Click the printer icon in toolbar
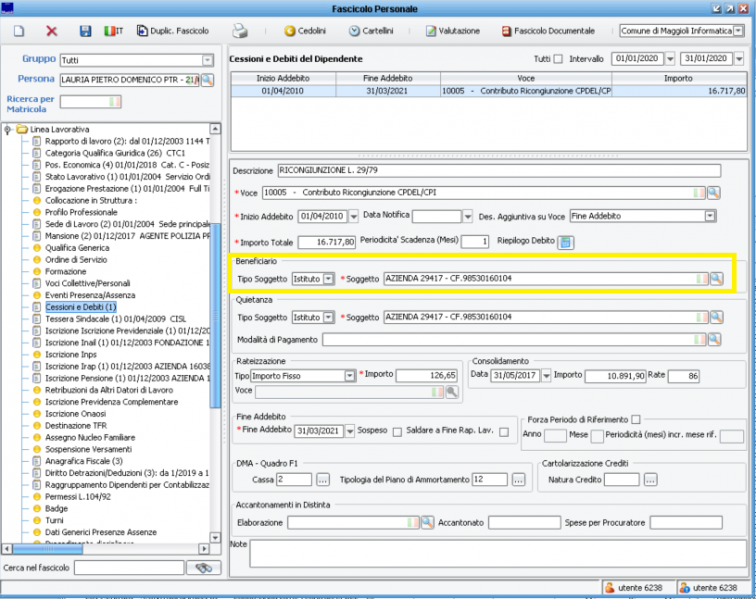This screenshot has height=599, width=756. tap(240, 32)
